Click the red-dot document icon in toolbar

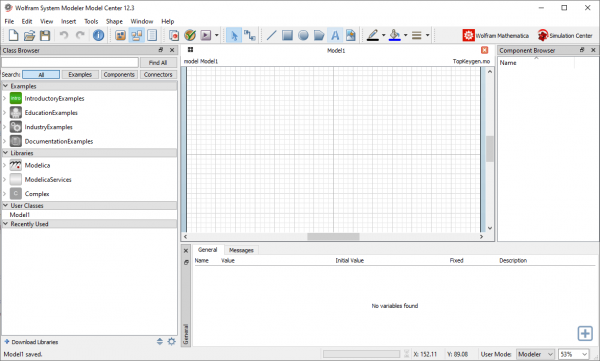(x=174, y=36)
